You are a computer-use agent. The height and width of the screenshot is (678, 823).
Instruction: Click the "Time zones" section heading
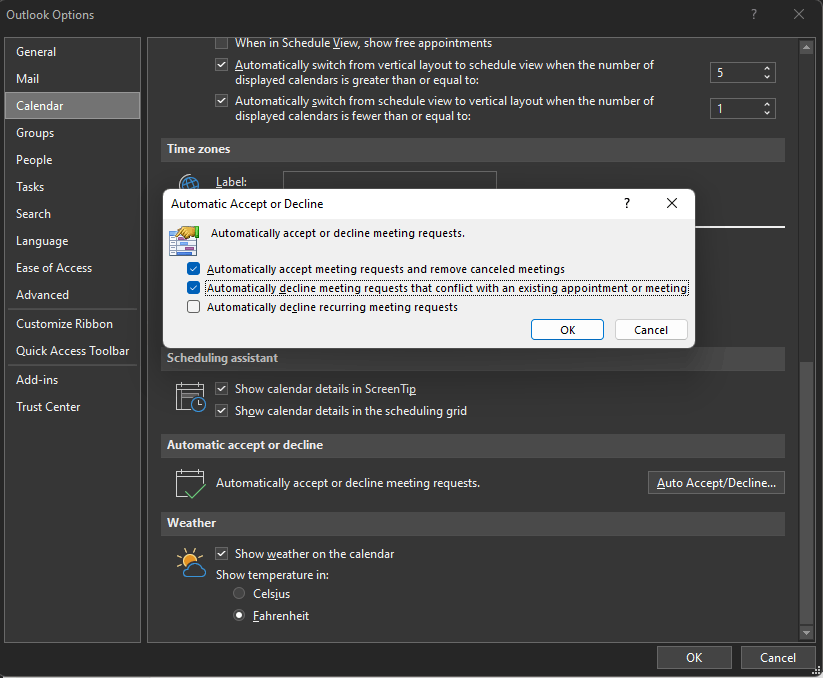(198, 149)
